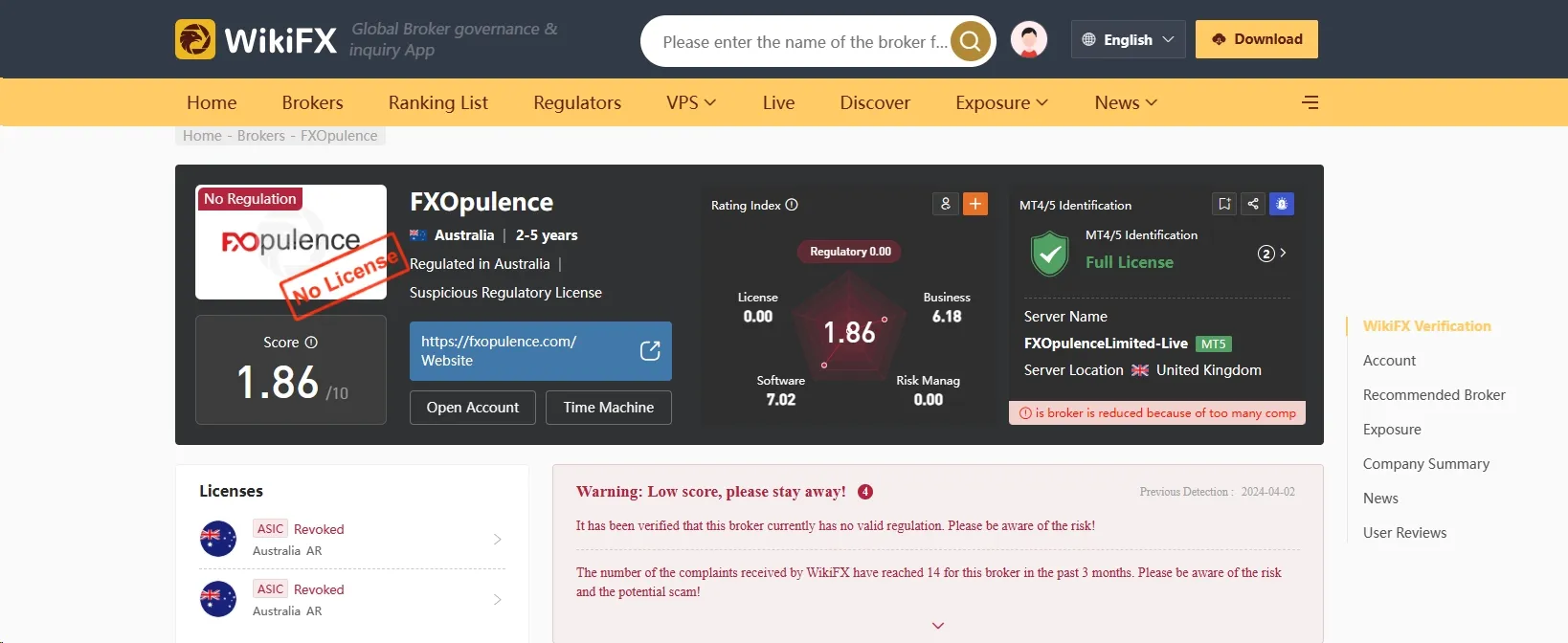Click the search magnifier icon
1568x643 pixels.
(970, 41)
